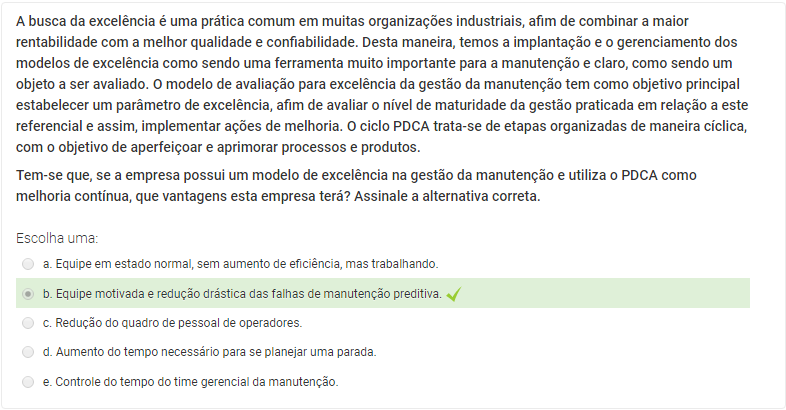Pick radio for 'Aumento do tempo necessário'
The image size is (786, 410).
(x=28, y=352)
